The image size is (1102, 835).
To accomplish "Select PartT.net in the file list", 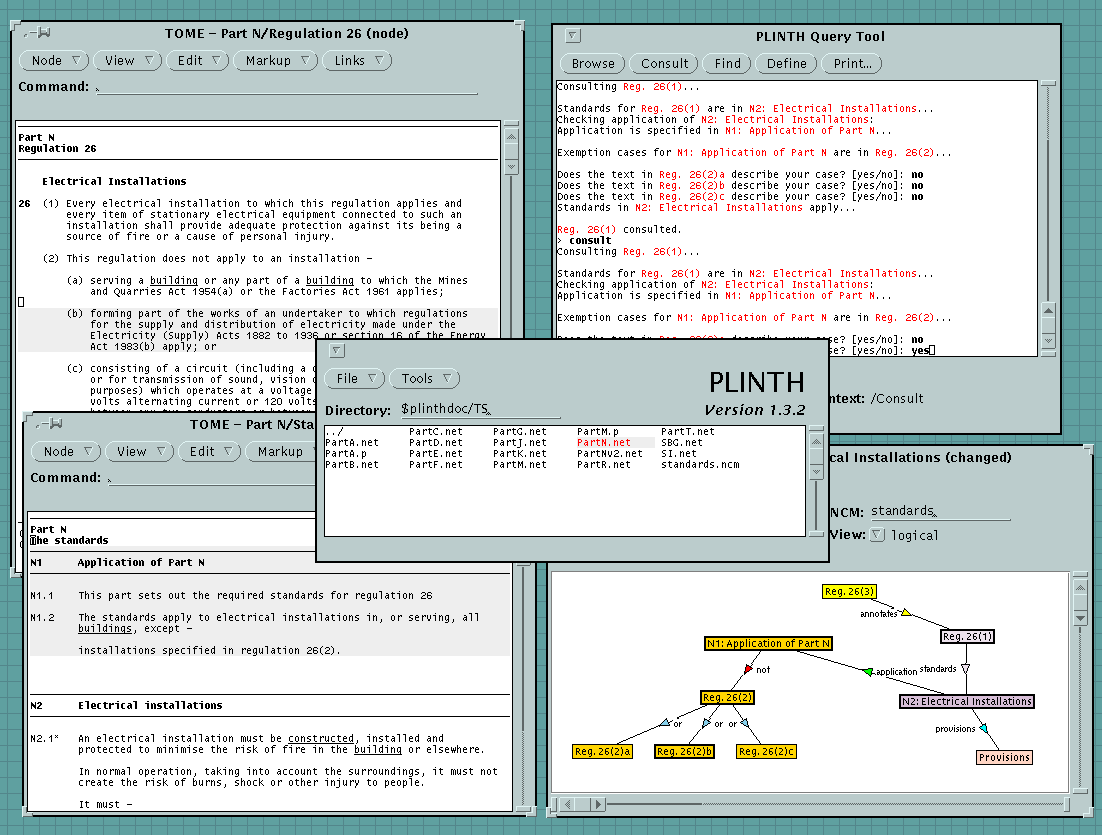I will point(687,432).
